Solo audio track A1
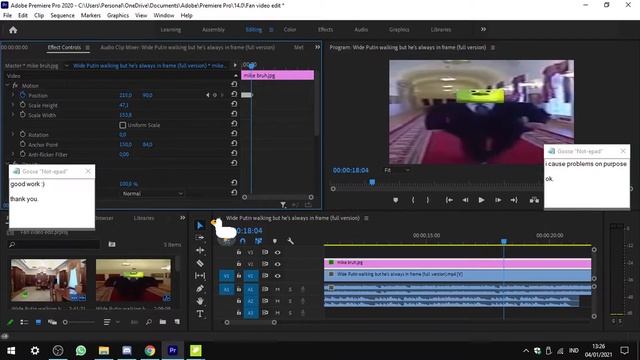Screen dimensions: 640x360 point(290,289)
